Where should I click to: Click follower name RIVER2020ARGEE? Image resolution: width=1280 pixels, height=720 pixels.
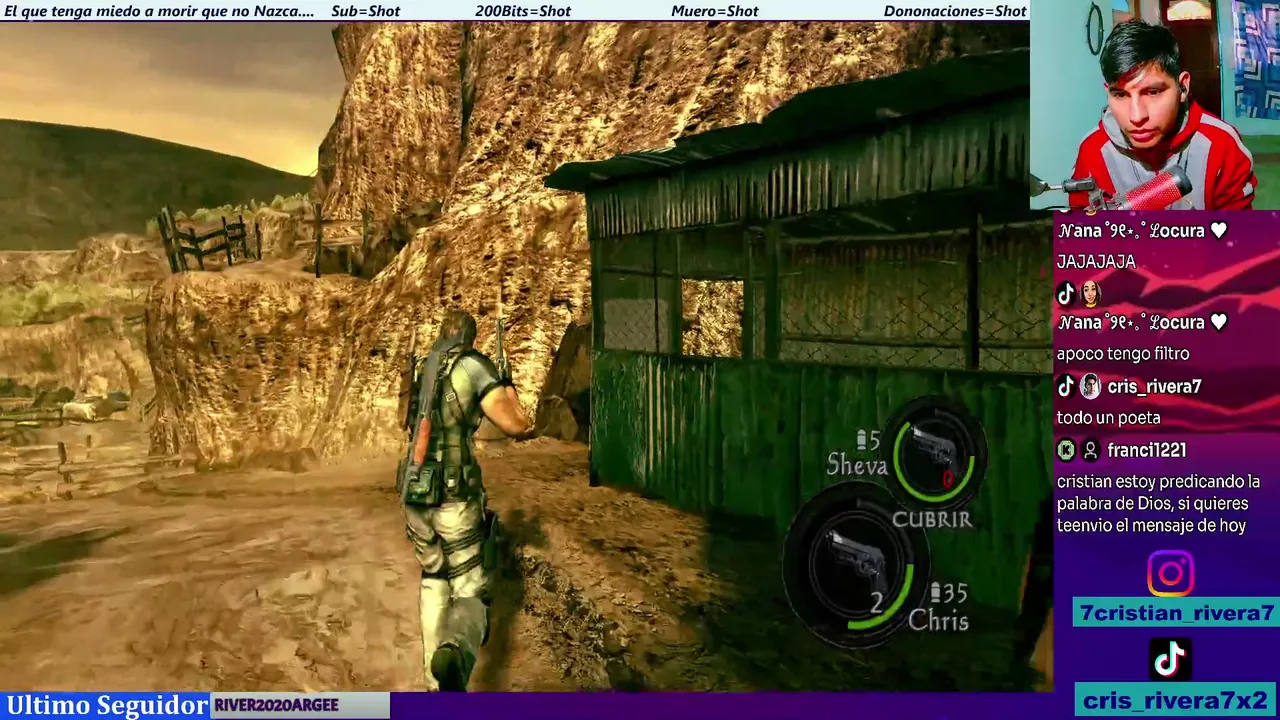[x=276, y=705]
